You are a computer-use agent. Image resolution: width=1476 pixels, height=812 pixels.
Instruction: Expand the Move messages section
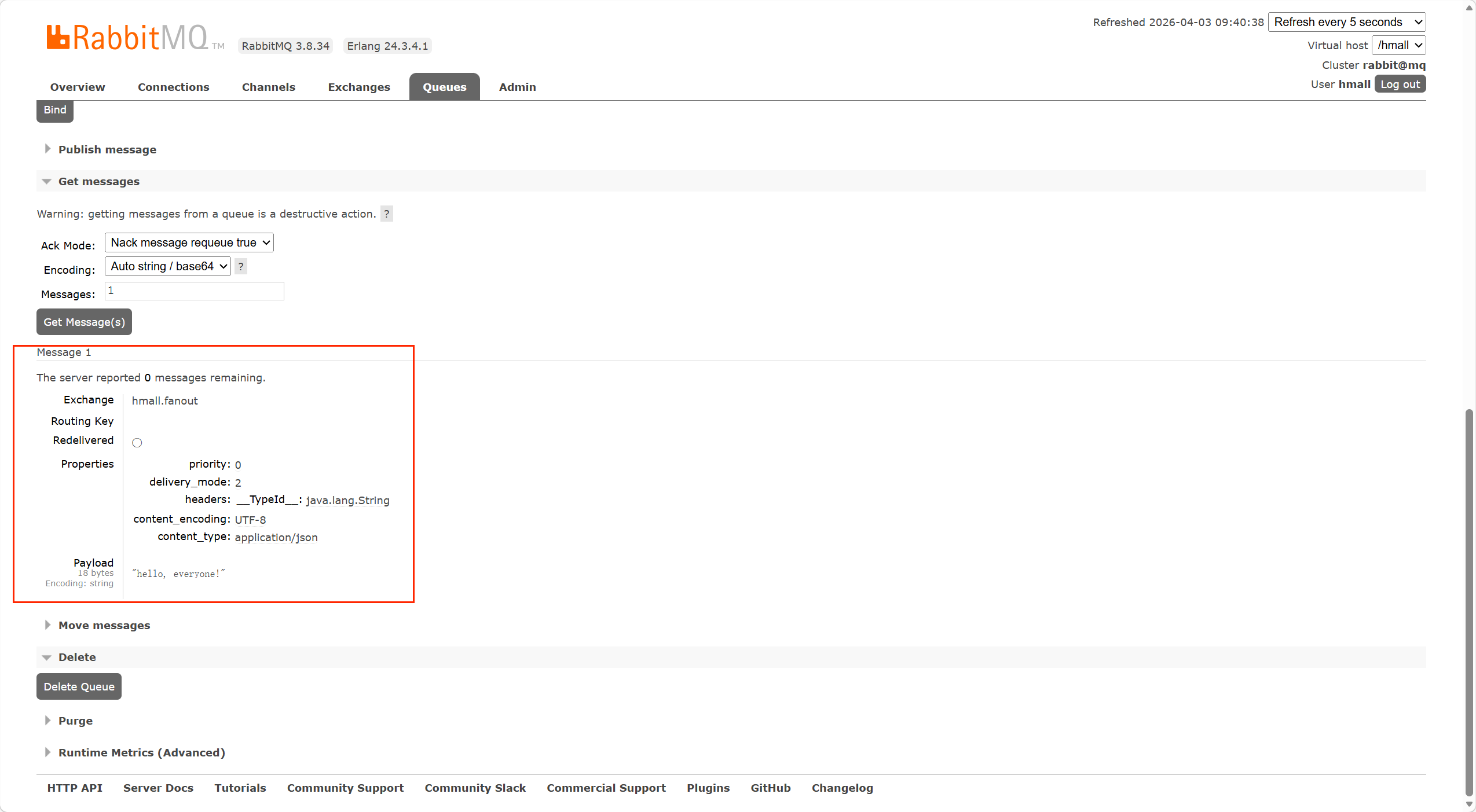point(104,625)
